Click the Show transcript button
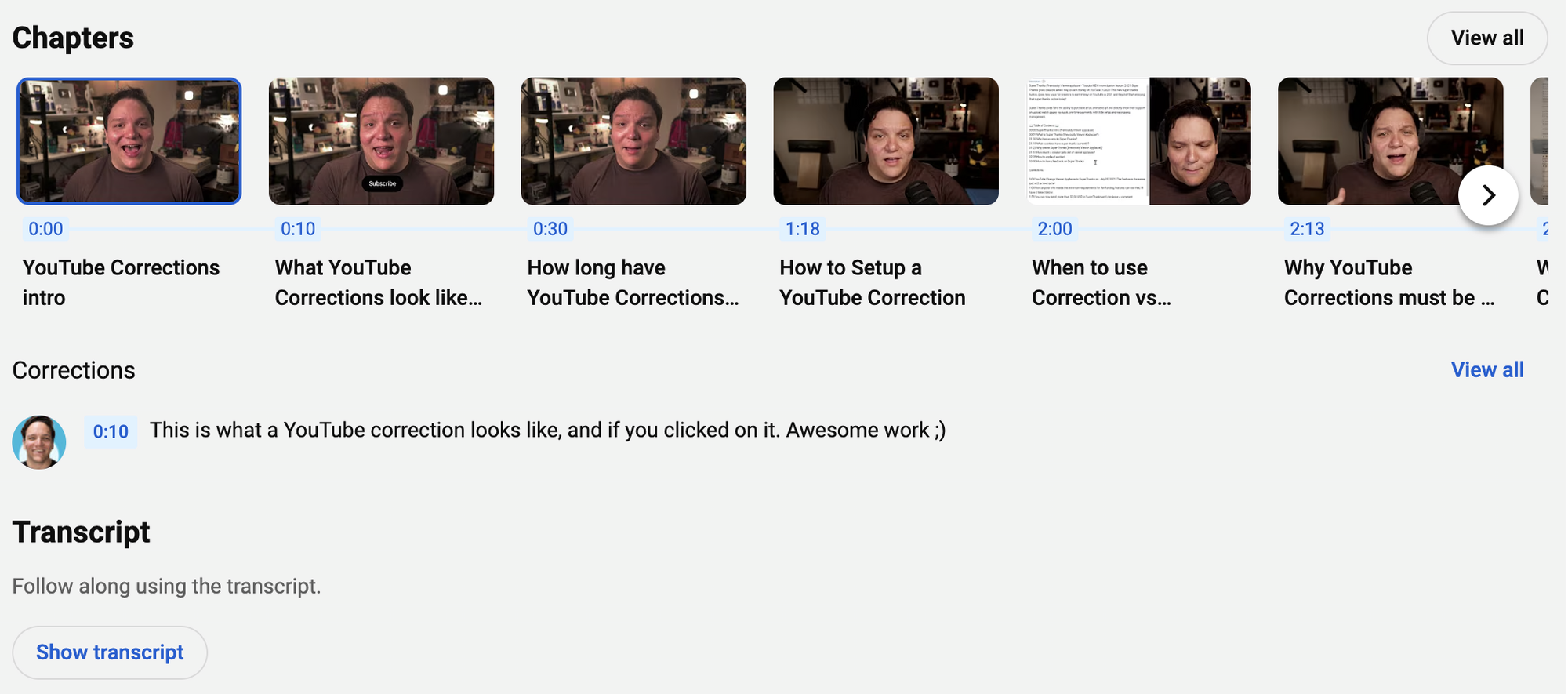1568x694 pixels. click(110, 652)
